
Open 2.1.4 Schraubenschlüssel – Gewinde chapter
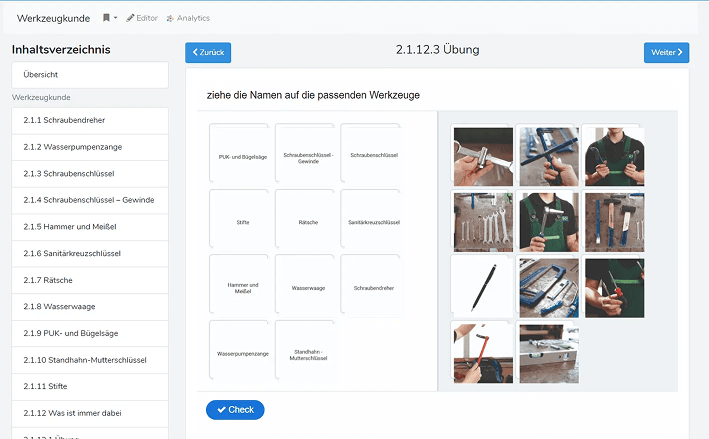[90, 200]
